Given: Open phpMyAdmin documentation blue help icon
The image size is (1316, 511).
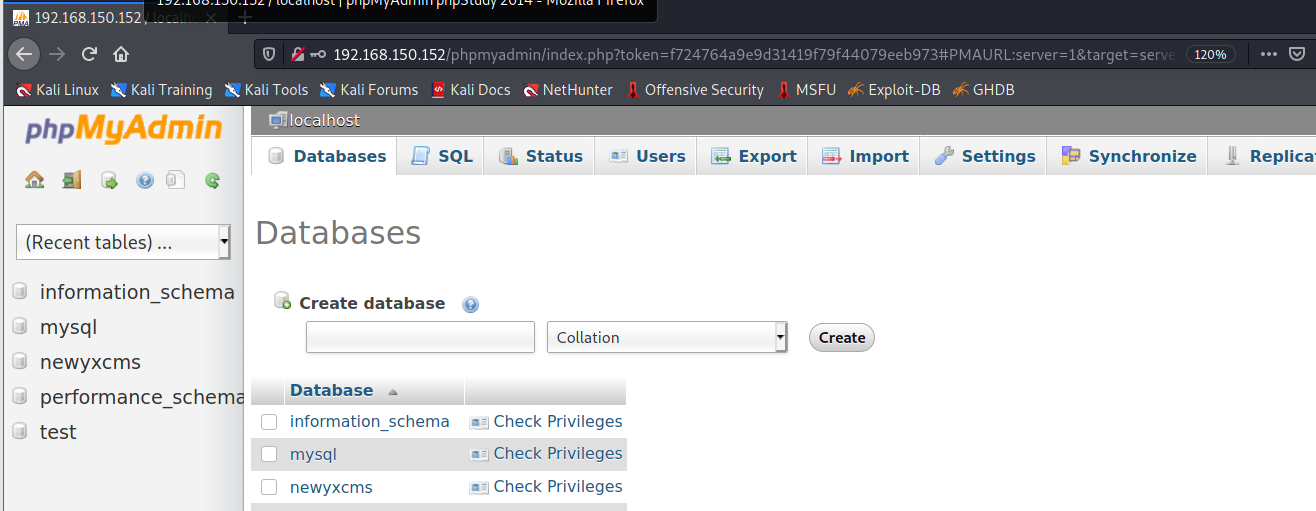Looking at the screenshot, I should [145, 180].
